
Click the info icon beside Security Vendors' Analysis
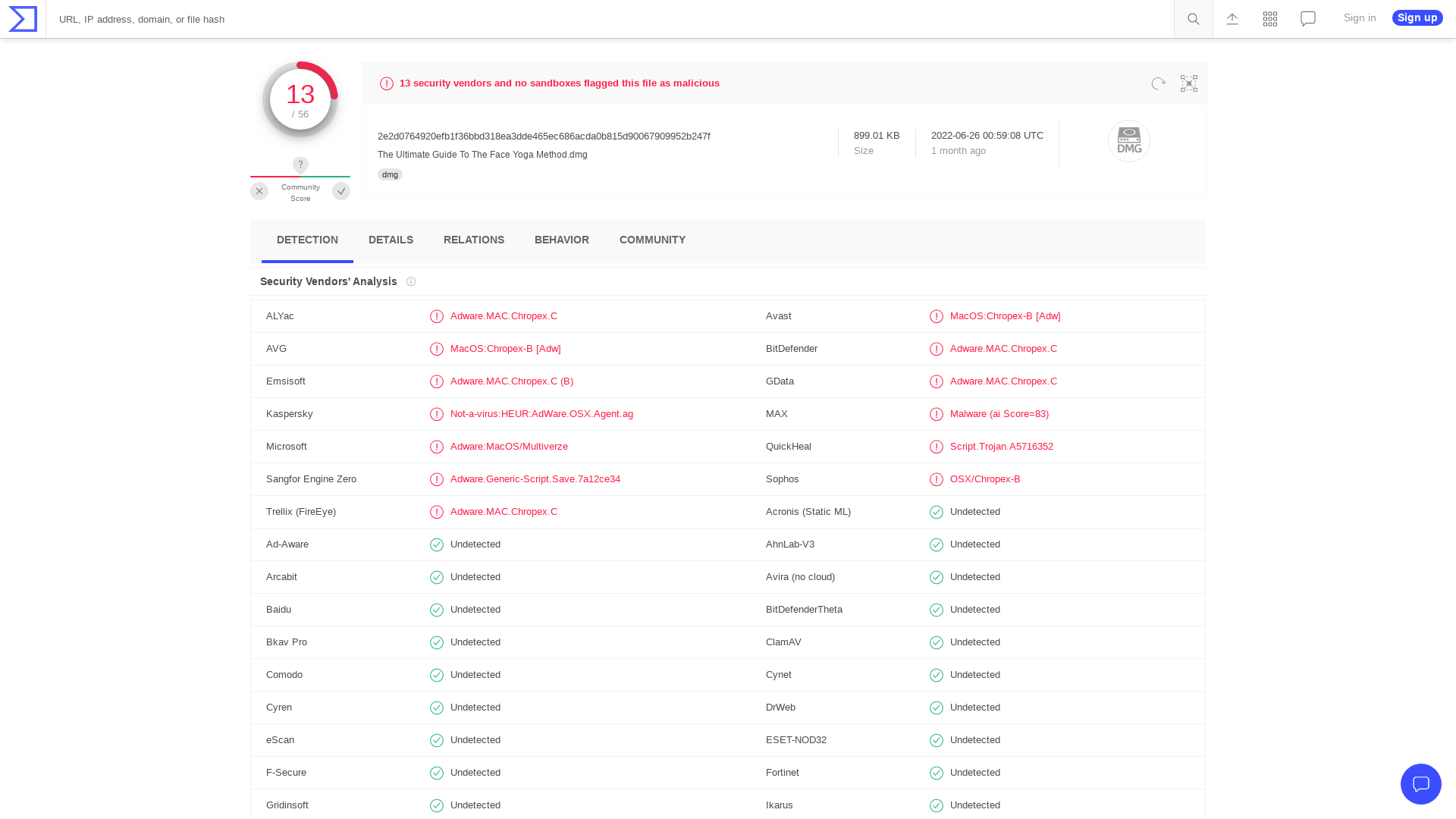tap(411, 281)
